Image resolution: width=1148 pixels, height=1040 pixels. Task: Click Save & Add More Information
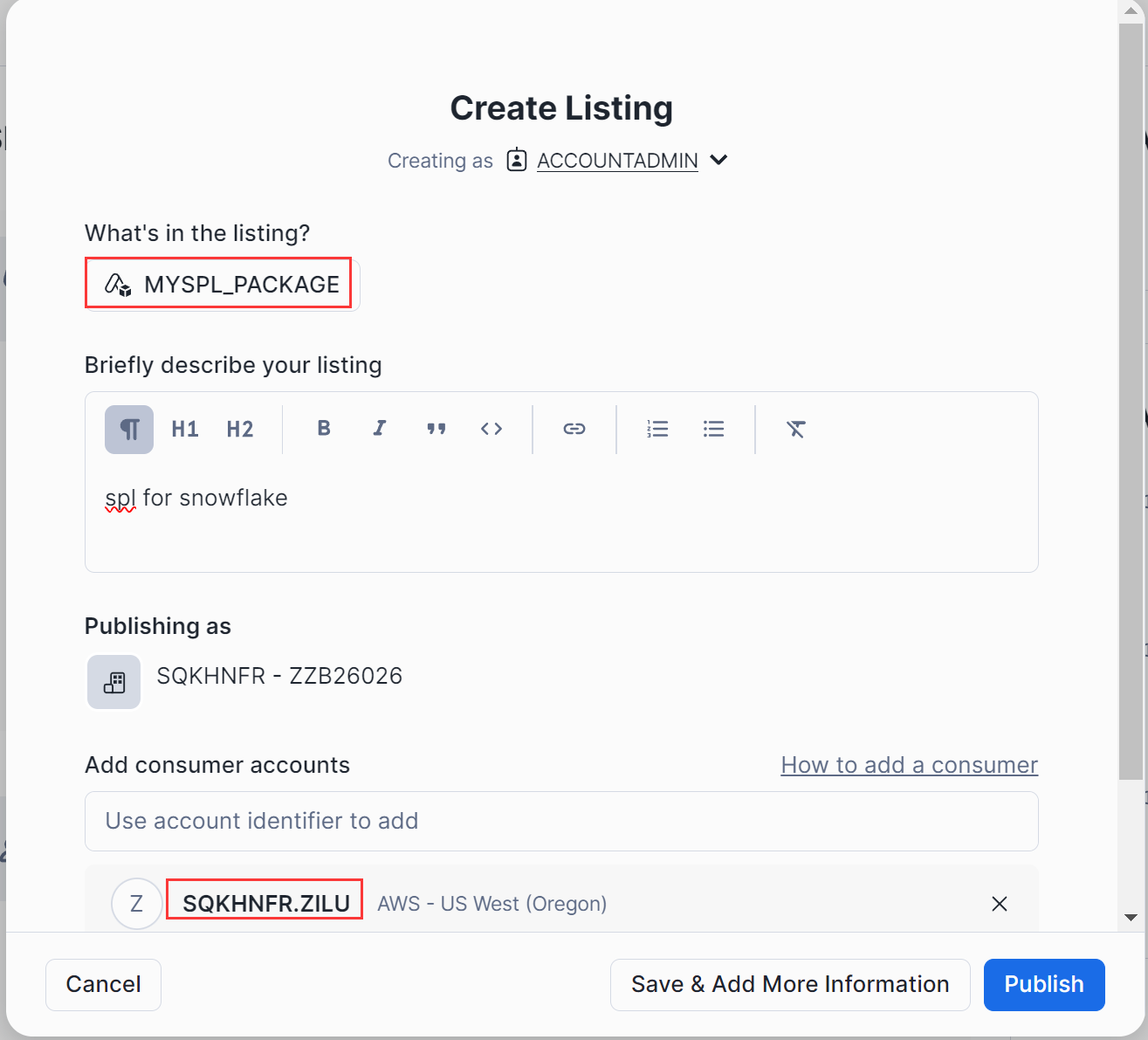[789, 984]
